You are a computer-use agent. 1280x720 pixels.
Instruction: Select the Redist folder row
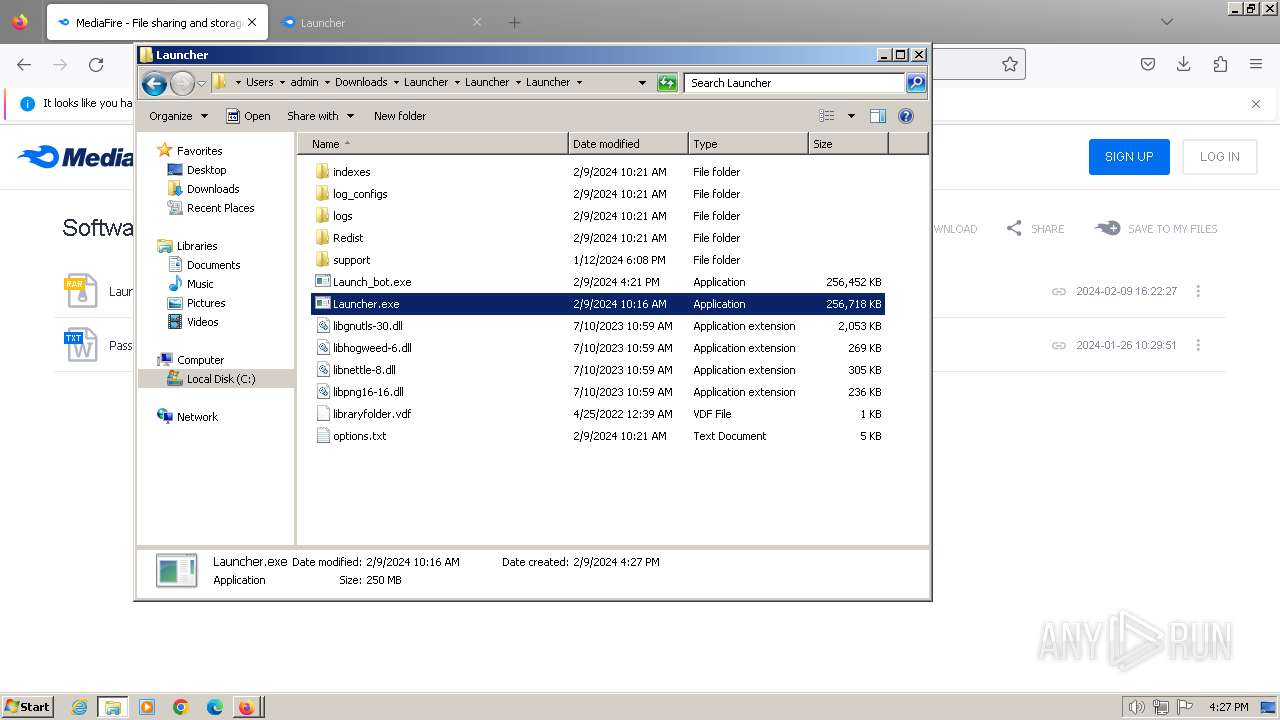click(x=597, y=238)
